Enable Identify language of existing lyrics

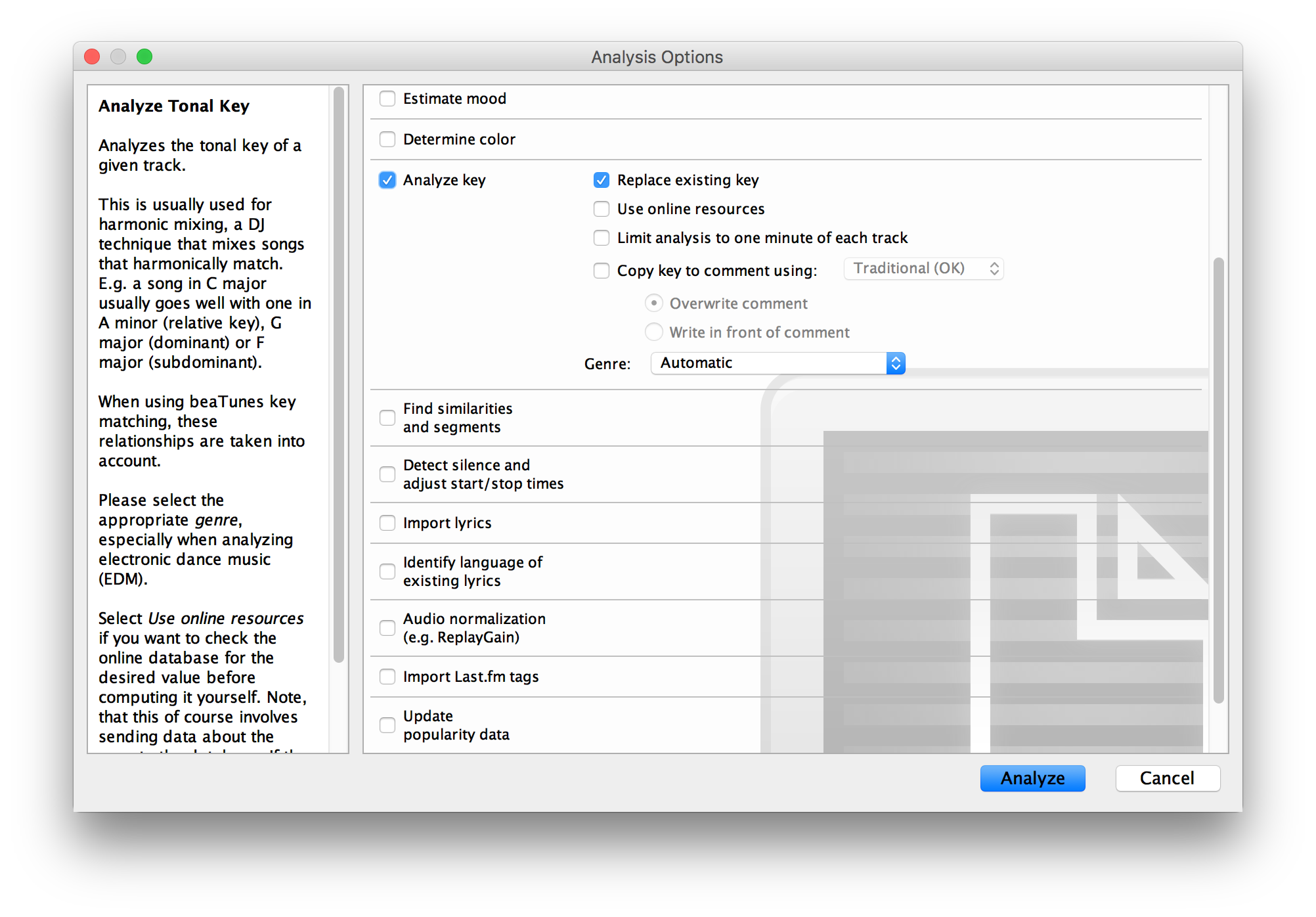coord(387,571)
